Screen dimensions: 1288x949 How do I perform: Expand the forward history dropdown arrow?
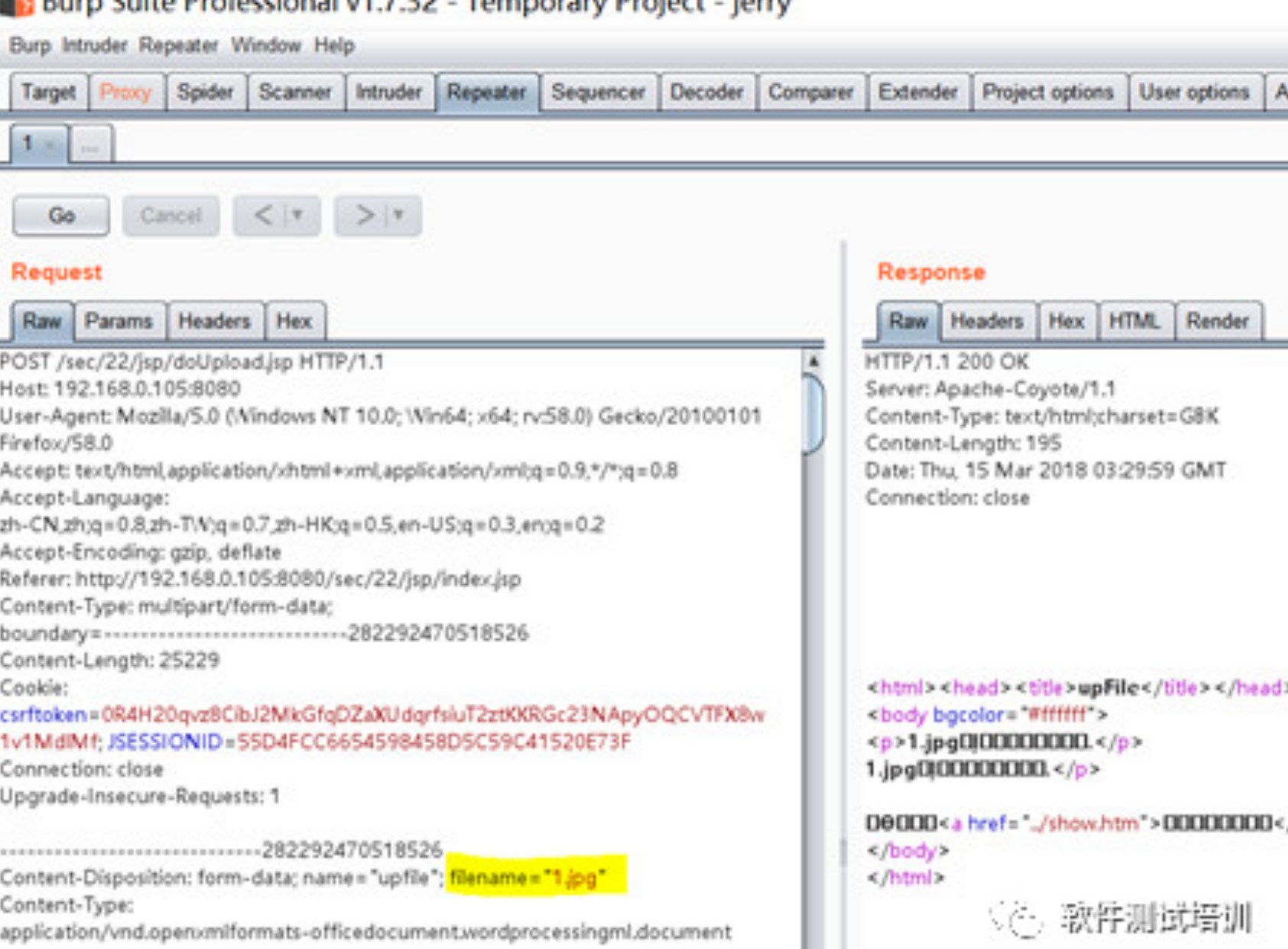tap(399, 216)
